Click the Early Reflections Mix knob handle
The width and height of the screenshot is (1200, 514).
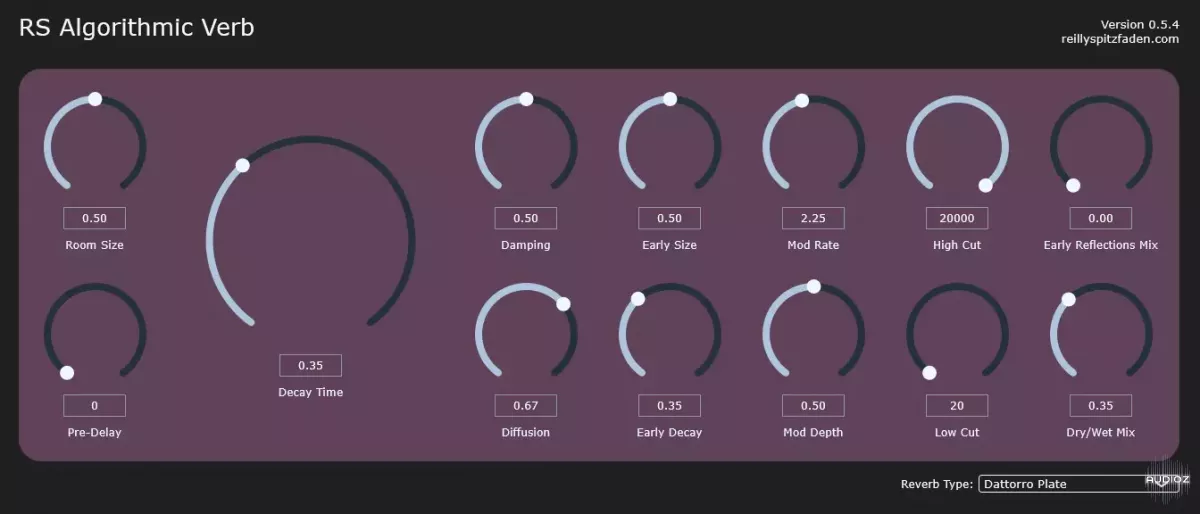(1073, 185)
